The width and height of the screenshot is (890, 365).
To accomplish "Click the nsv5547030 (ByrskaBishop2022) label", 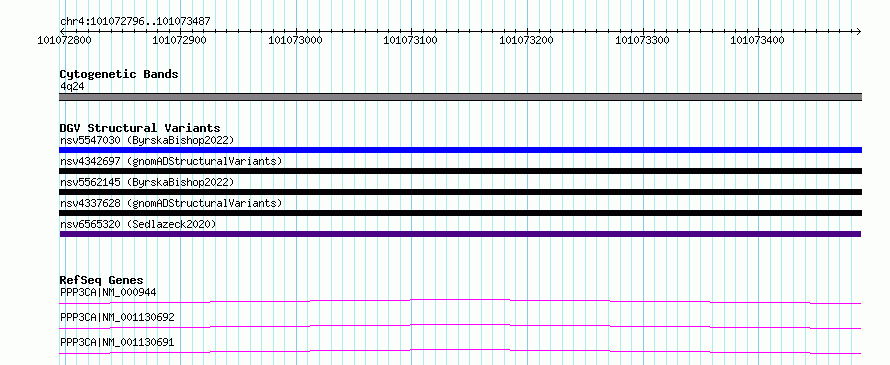I will pyautogui.click(x=147, y=140).
